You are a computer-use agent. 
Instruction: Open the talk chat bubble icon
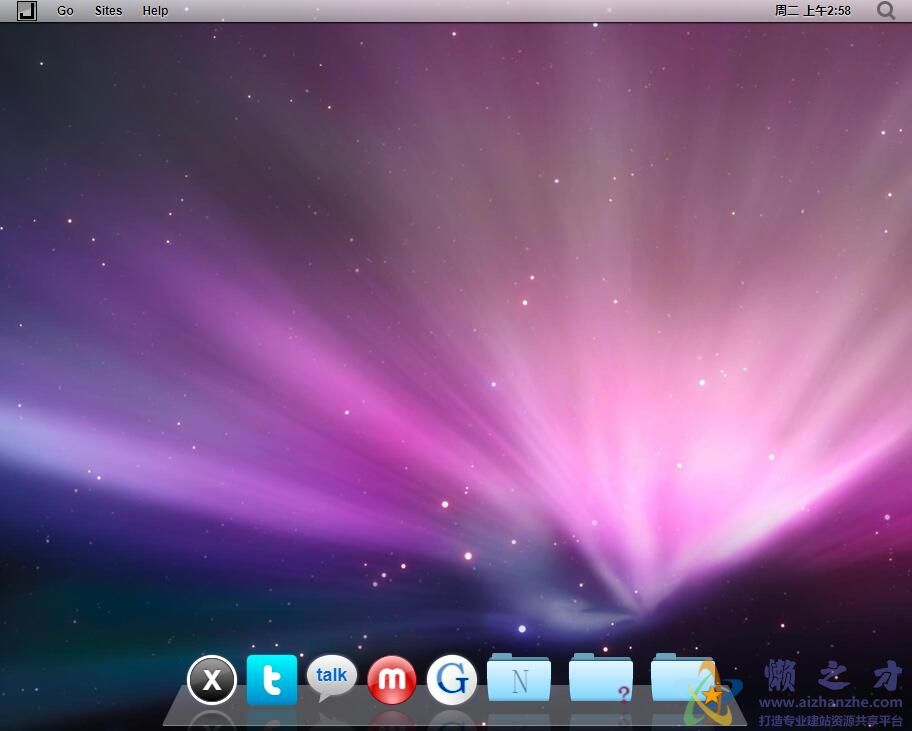332,677
